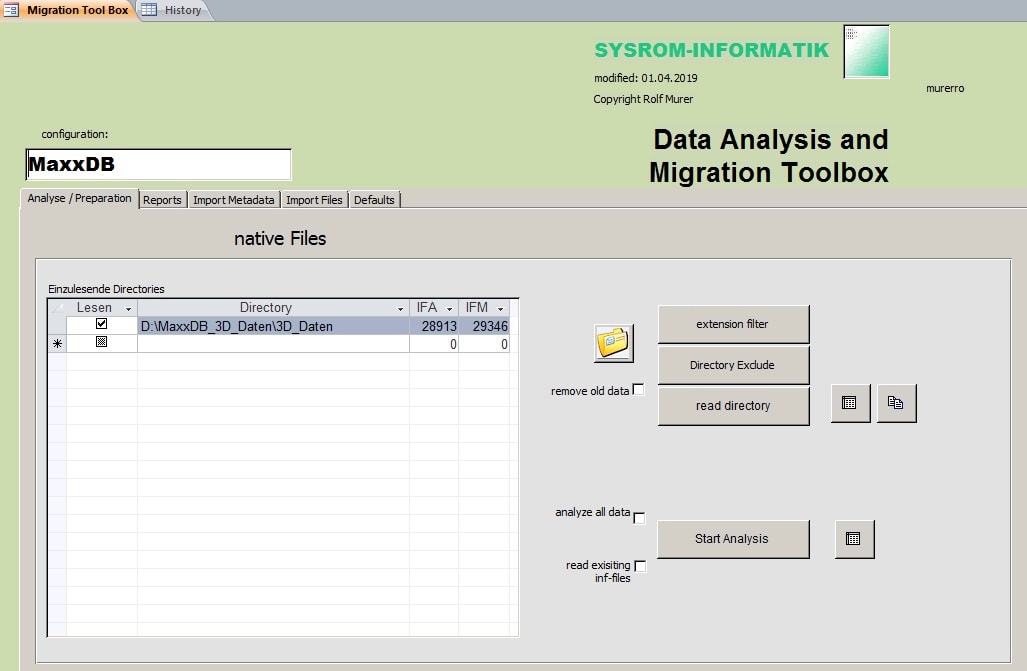This screenshot has height=671, width=1027.
Task: Check the read existing inf-files option
Action: (640, 567)
